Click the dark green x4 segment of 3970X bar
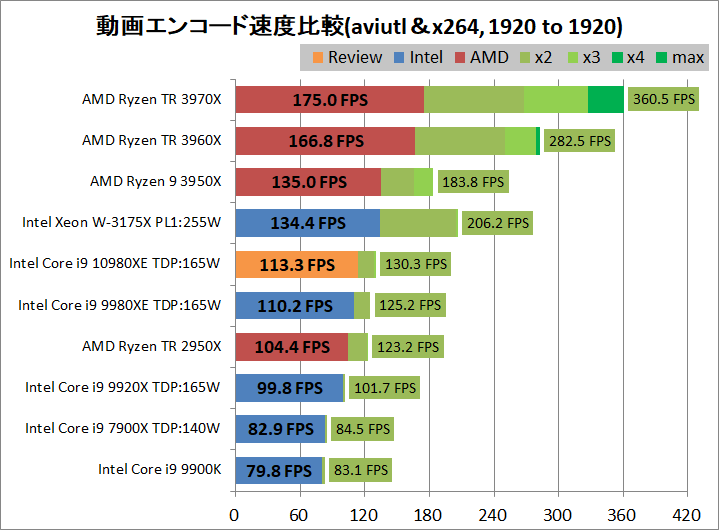Screen dimensions: 719x530 (606, 99)
